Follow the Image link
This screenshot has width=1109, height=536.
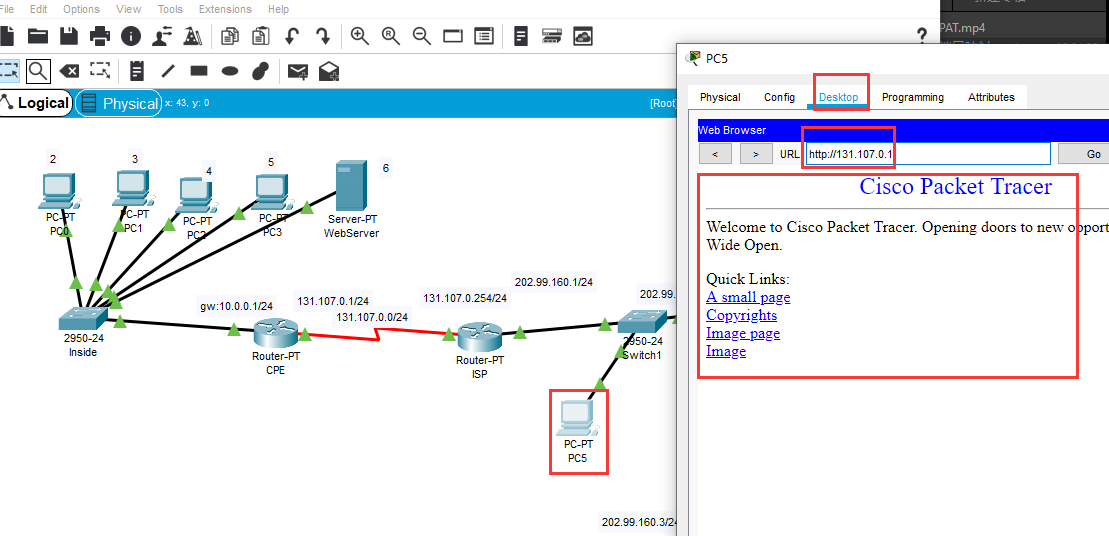[726, 351]
